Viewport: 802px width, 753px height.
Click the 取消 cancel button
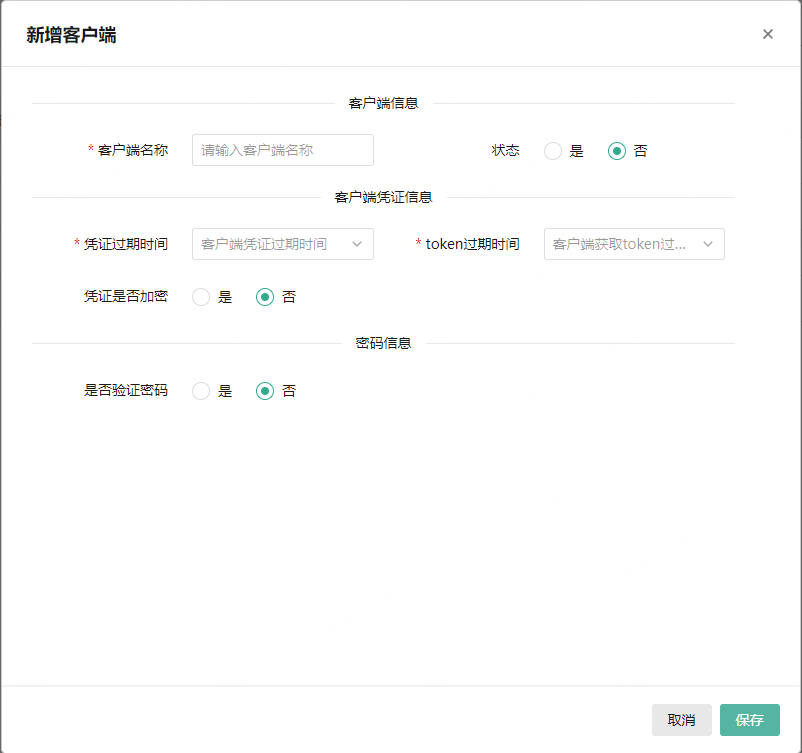682,720
